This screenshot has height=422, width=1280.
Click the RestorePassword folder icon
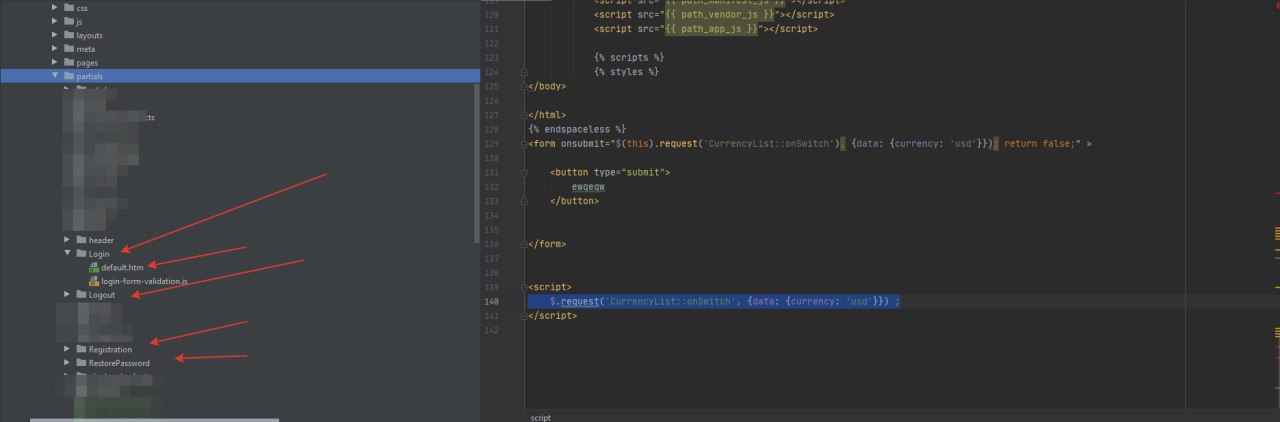point(81,363)
